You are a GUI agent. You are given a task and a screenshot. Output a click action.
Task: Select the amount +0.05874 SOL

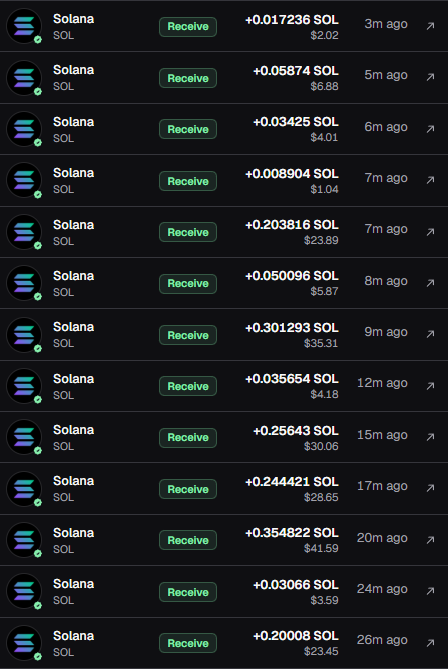pos(296,71)
